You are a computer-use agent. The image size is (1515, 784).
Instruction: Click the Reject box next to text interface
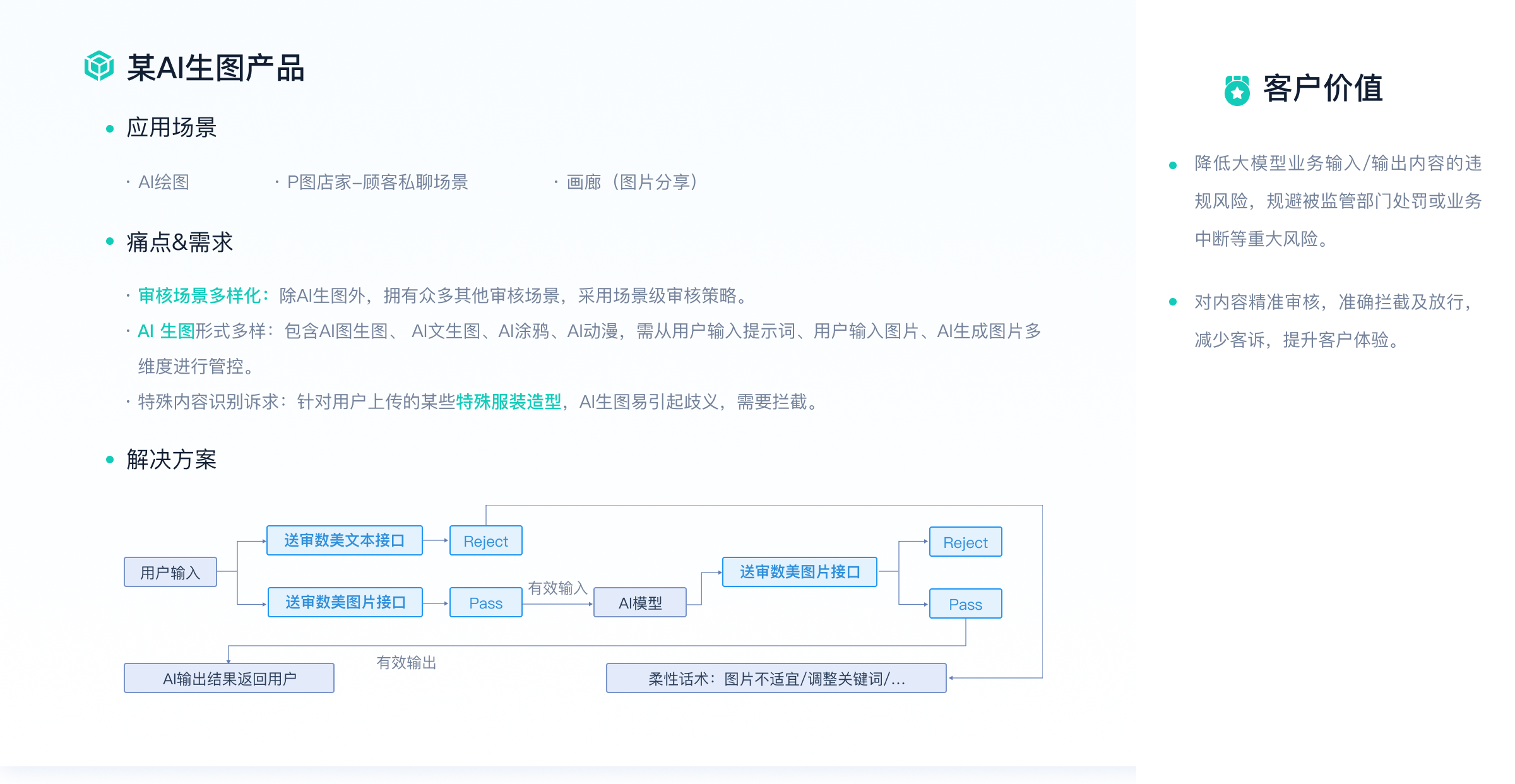point(485,541)
